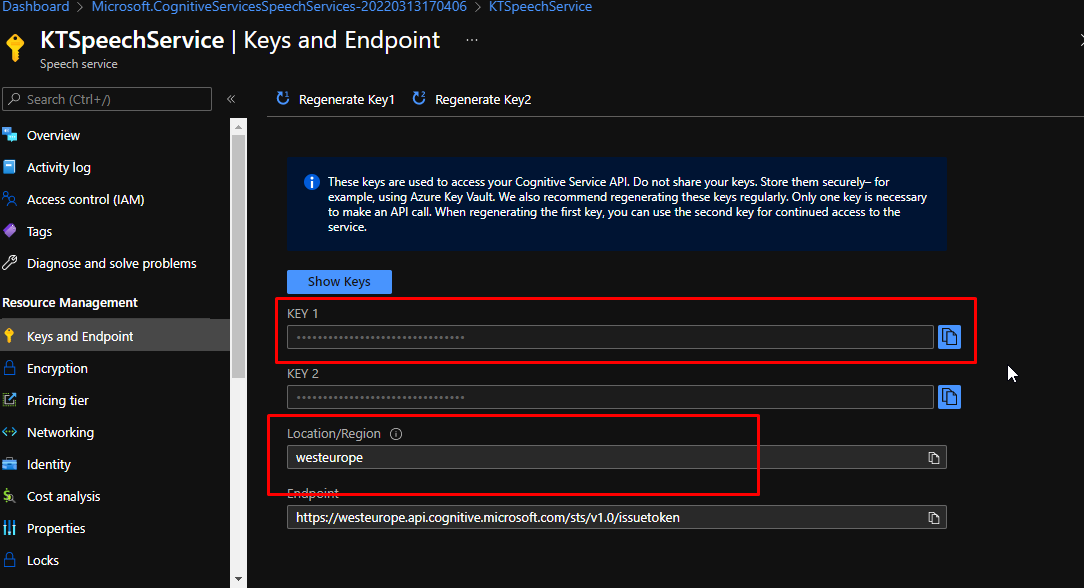Screen dimensions: 1084x588
Task: Open Overview in sidebar
Action: tap(53, 136)
